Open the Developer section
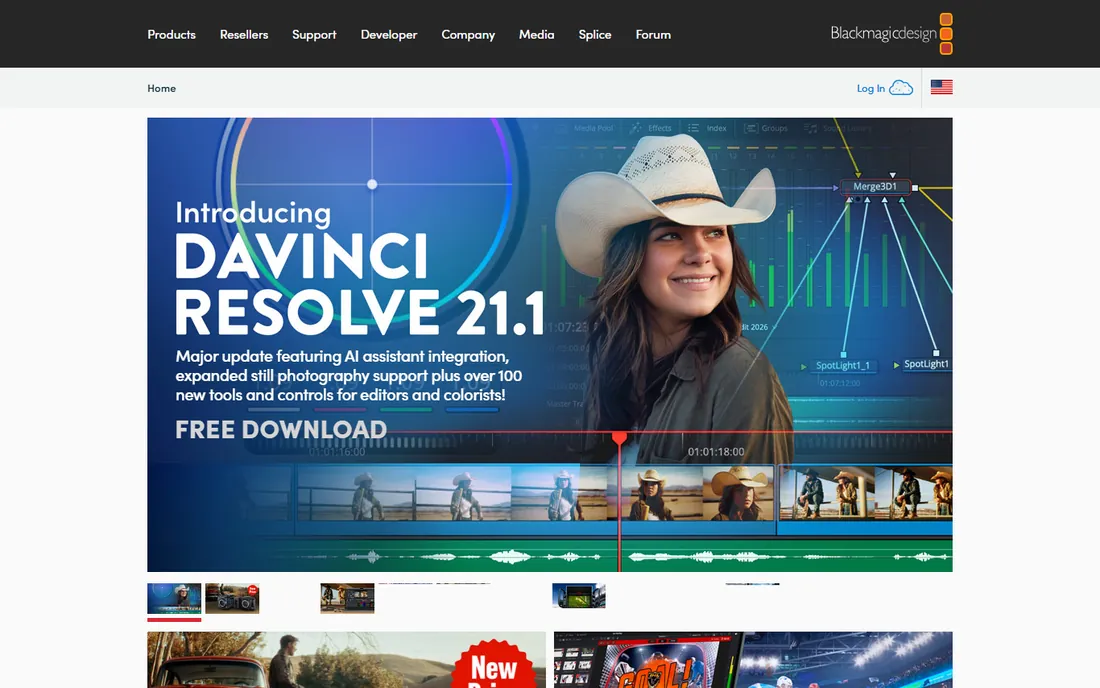Viewport: 1100px width, 688px height. 389,34
